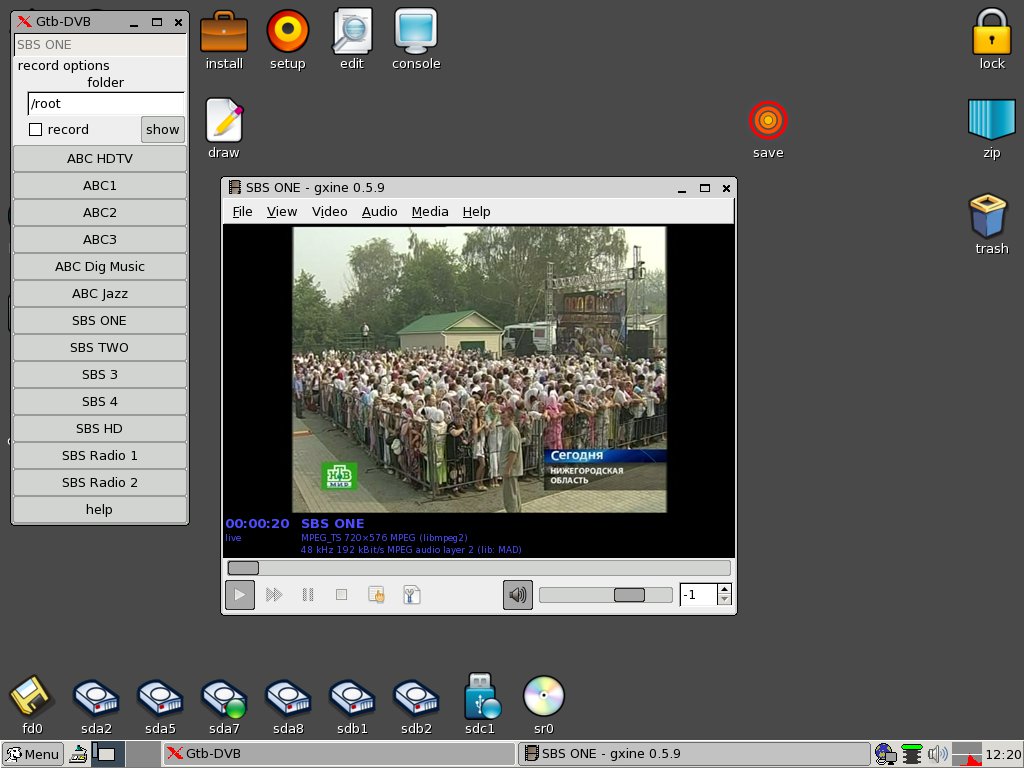Click the sda5 drive icon
This screenshot has width=1024, height=768.
pyautogui.click(x=160, y=705)
